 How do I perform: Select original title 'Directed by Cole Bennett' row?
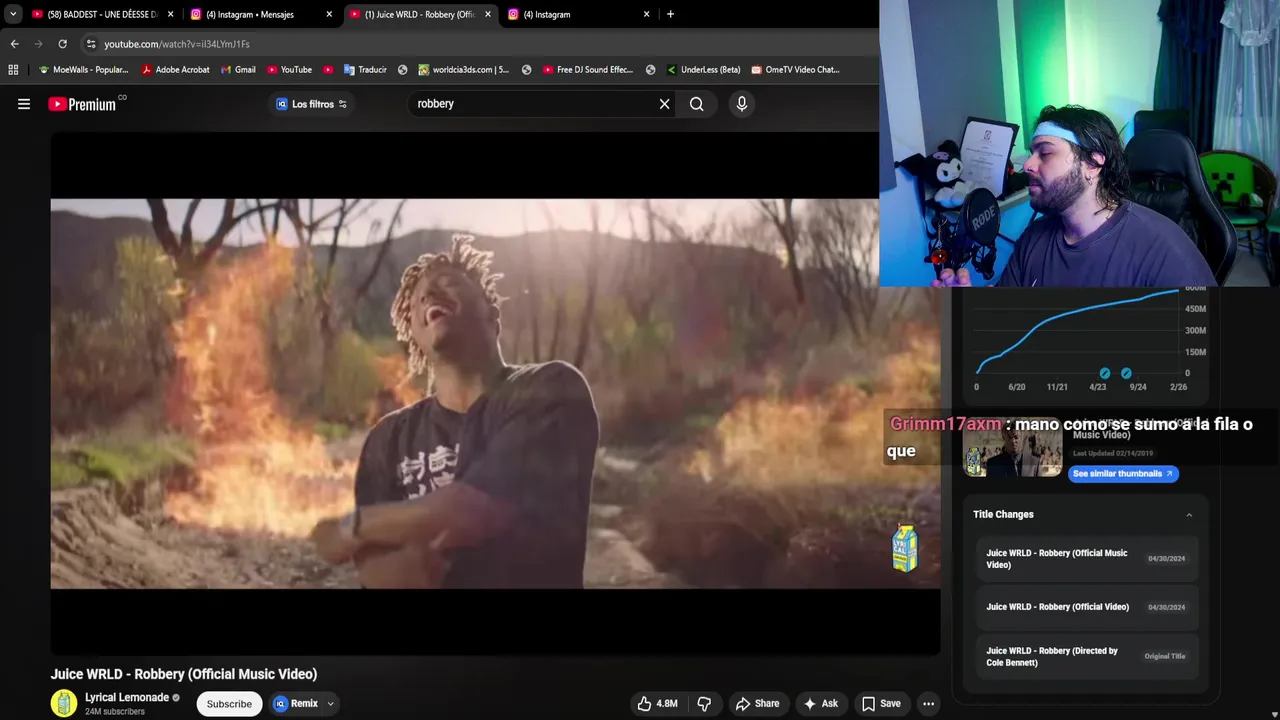click(1087, 657)
